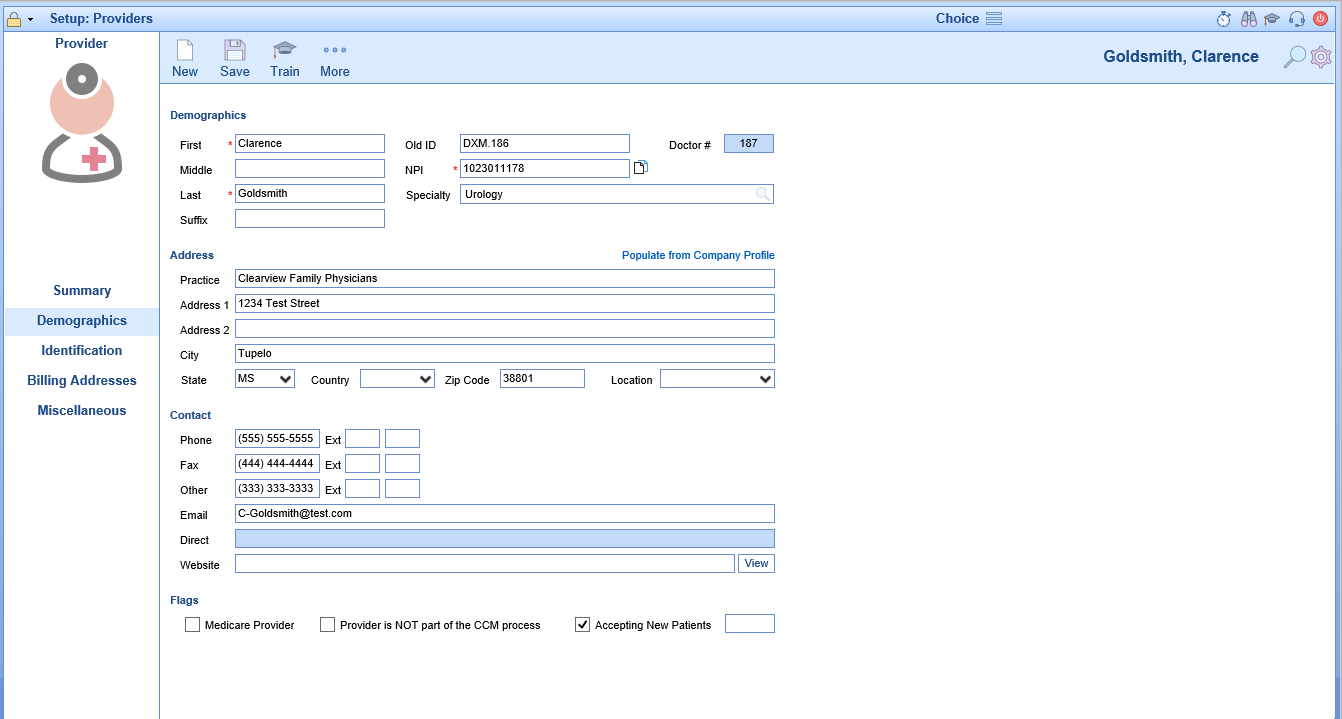Open the State dropdown

point(265,379)
